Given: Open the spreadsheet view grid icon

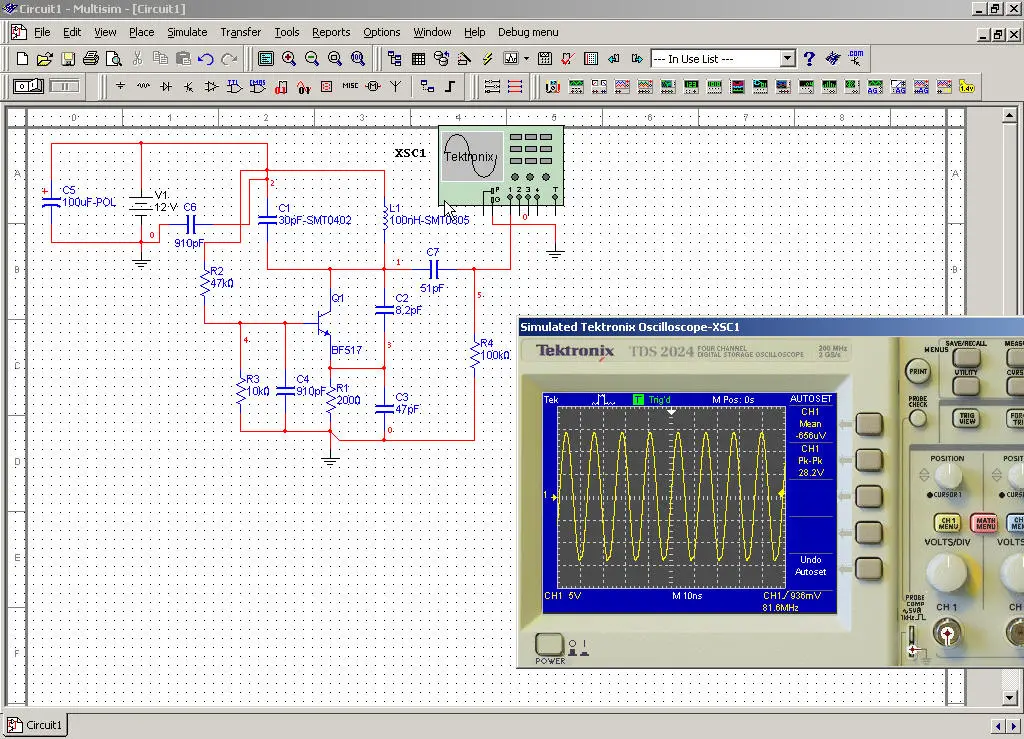Looking at the screenshot, I should pos(418,59).
